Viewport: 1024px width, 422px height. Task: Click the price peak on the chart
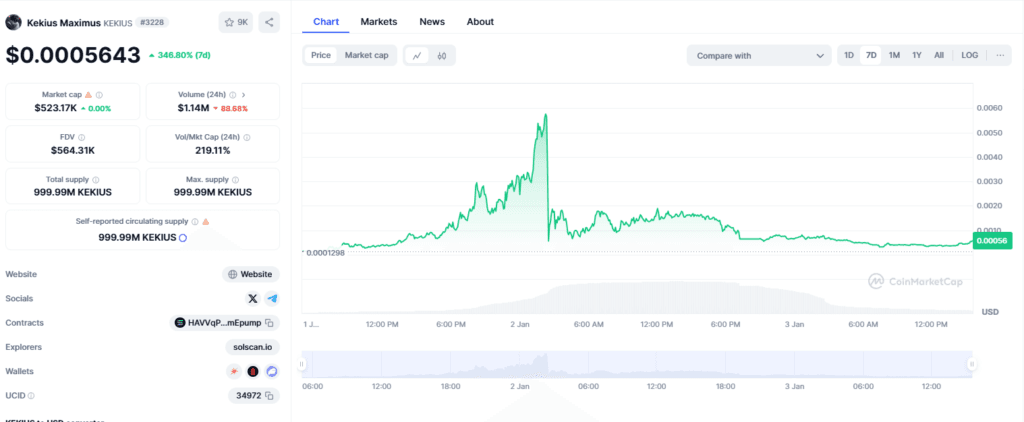pos(545,115)
